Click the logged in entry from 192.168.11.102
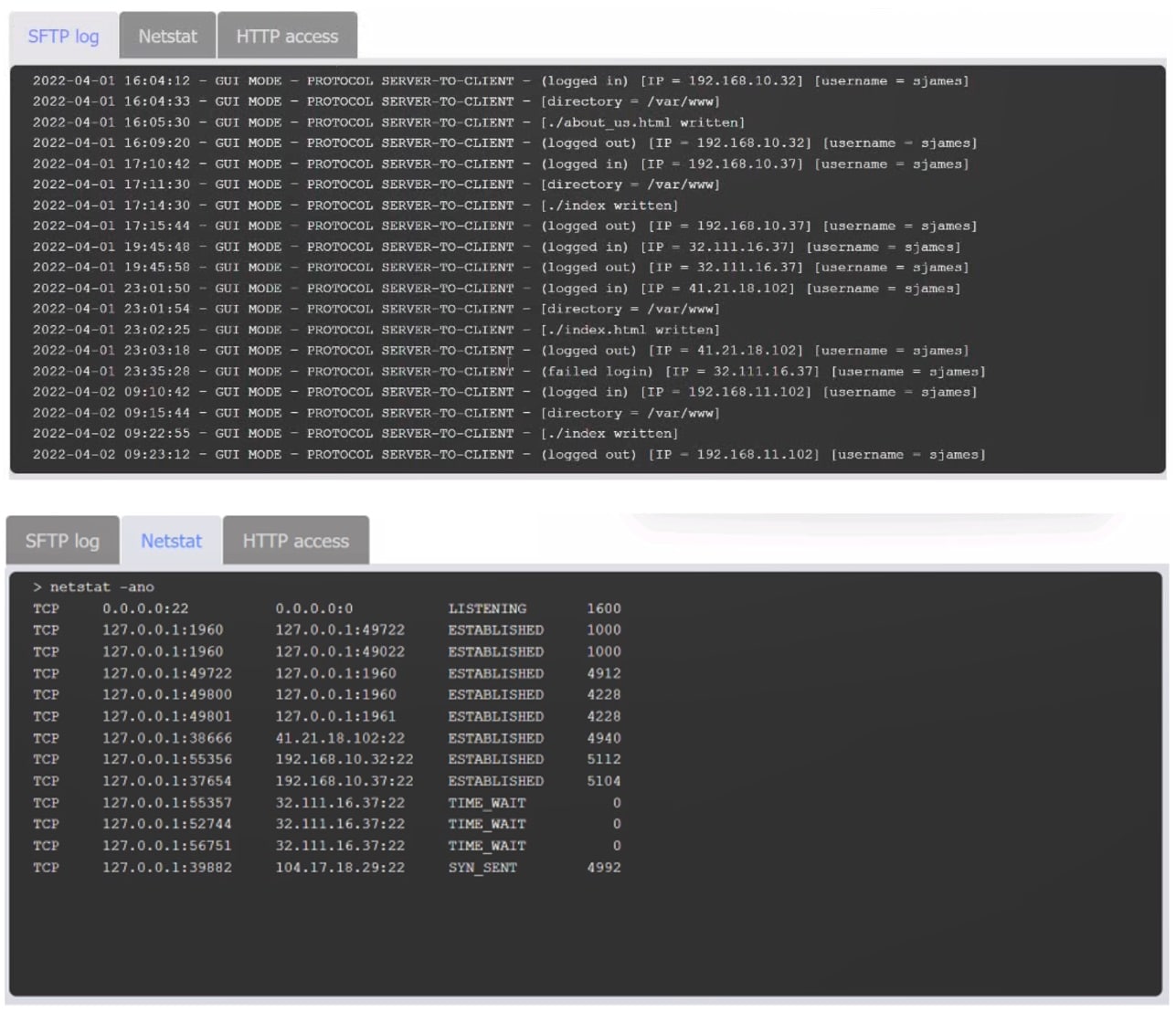The image size is (1176, 1013). point(503,391)
